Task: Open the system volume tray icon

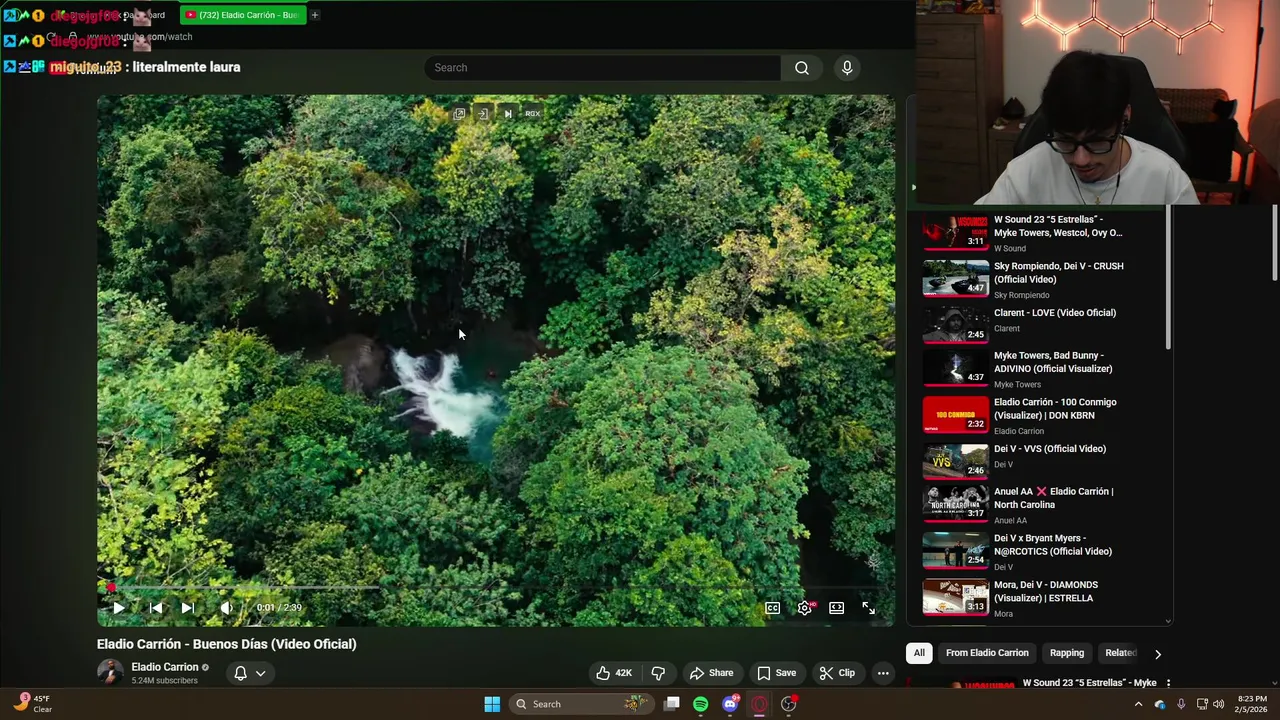Action: pos(1218,704)
